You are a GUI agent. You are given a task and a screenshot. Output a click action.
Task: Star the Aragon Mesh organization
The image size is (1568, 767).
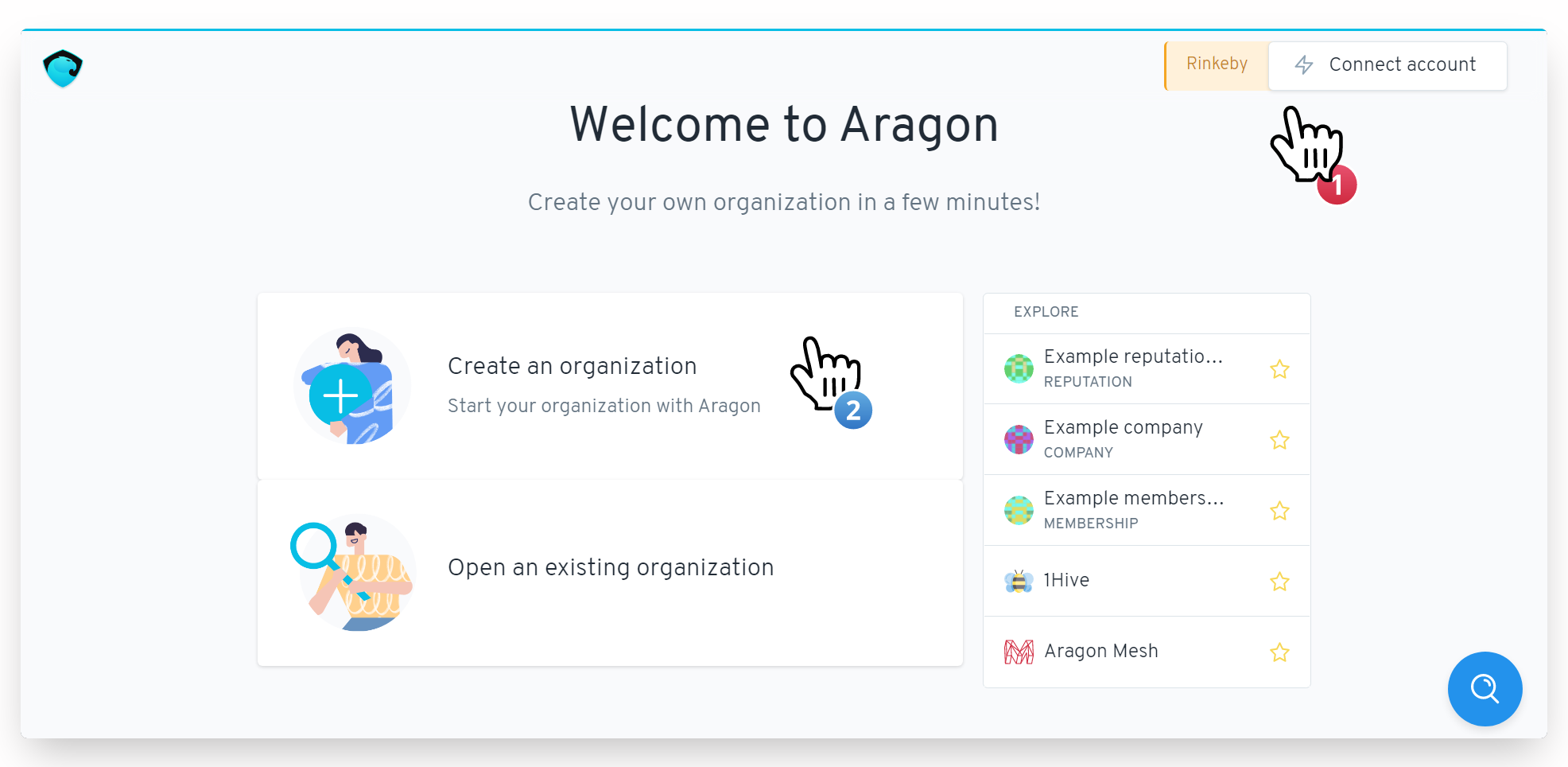click(x=1279, y=652)
